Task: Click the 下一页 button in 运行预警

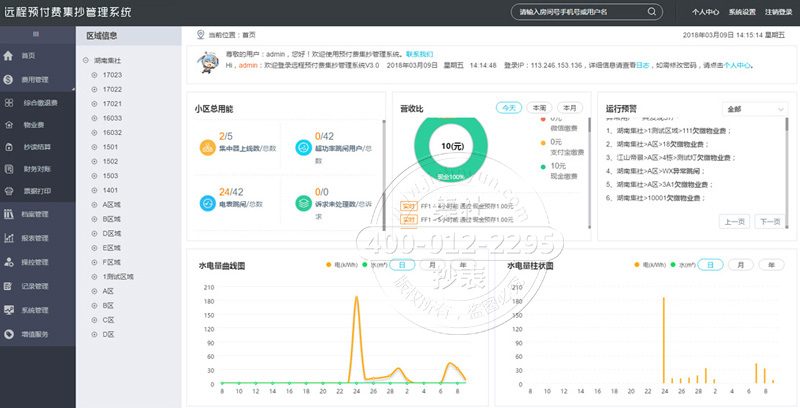Action: point(769,221)
